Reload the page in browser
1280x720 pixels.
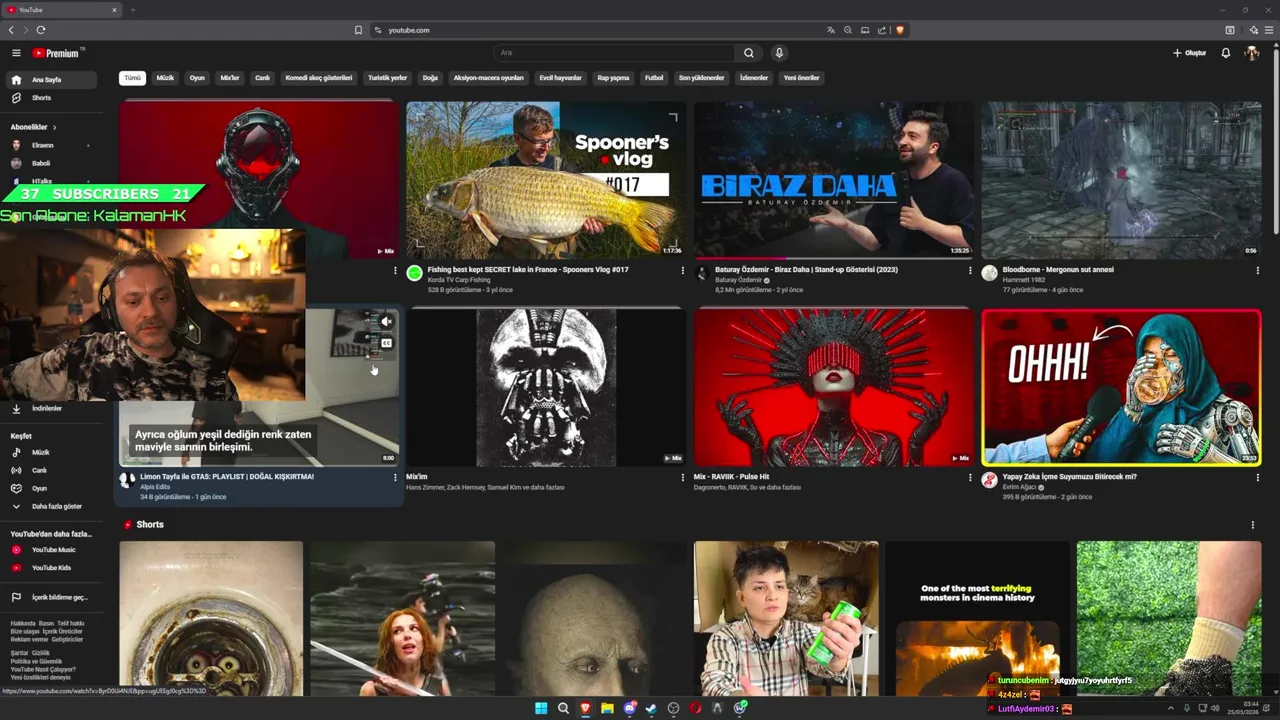click(x=41, y=30)
